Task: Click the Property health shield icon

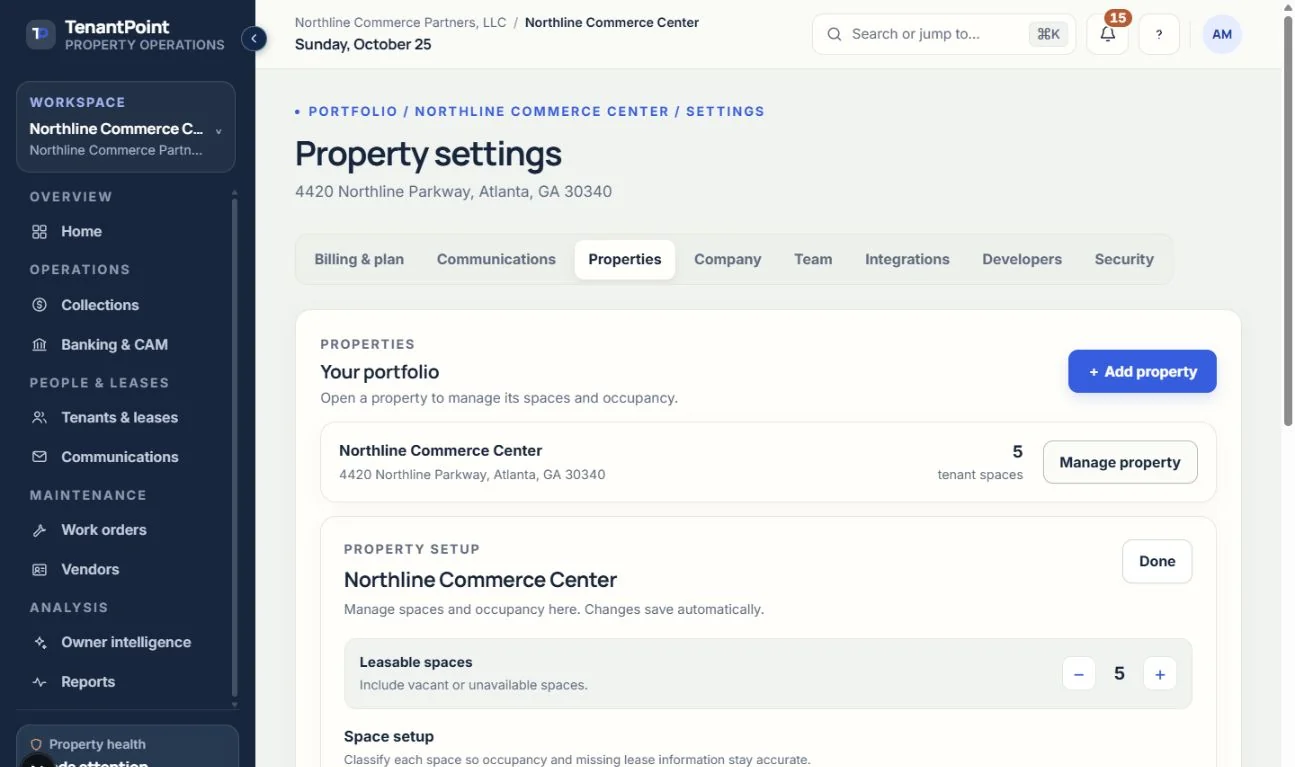Action: point(36,744)
